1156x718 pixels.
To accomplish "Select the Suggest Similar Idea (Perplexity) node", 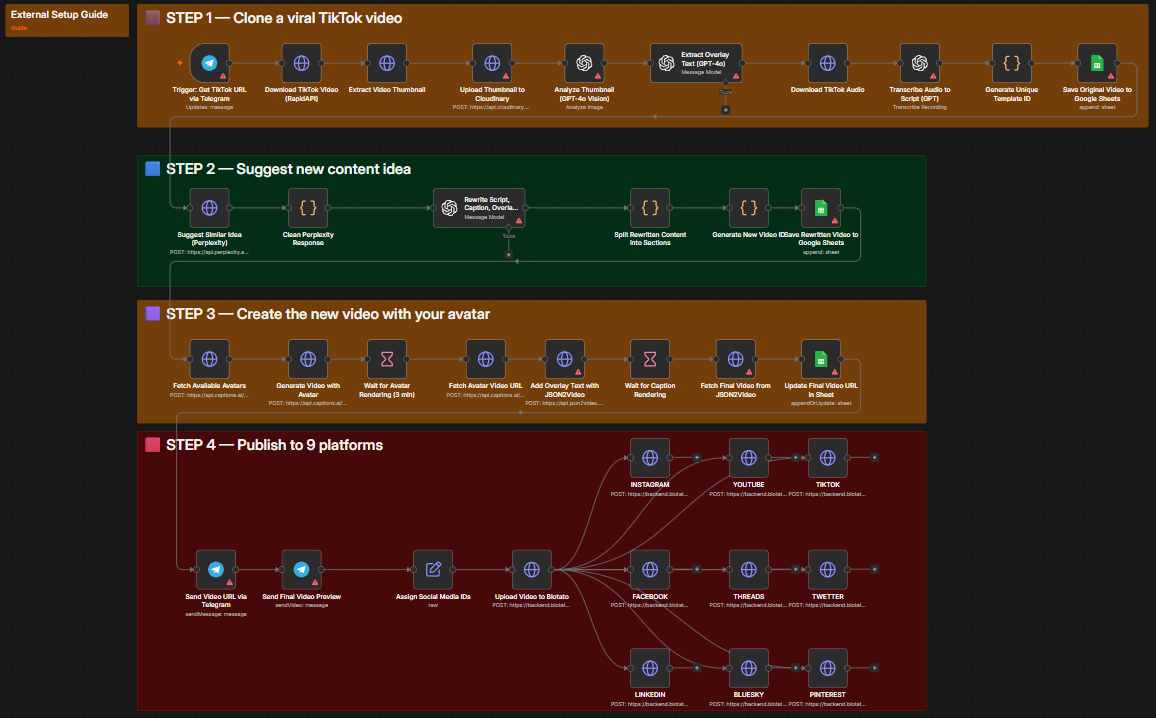I will point(209,208).
